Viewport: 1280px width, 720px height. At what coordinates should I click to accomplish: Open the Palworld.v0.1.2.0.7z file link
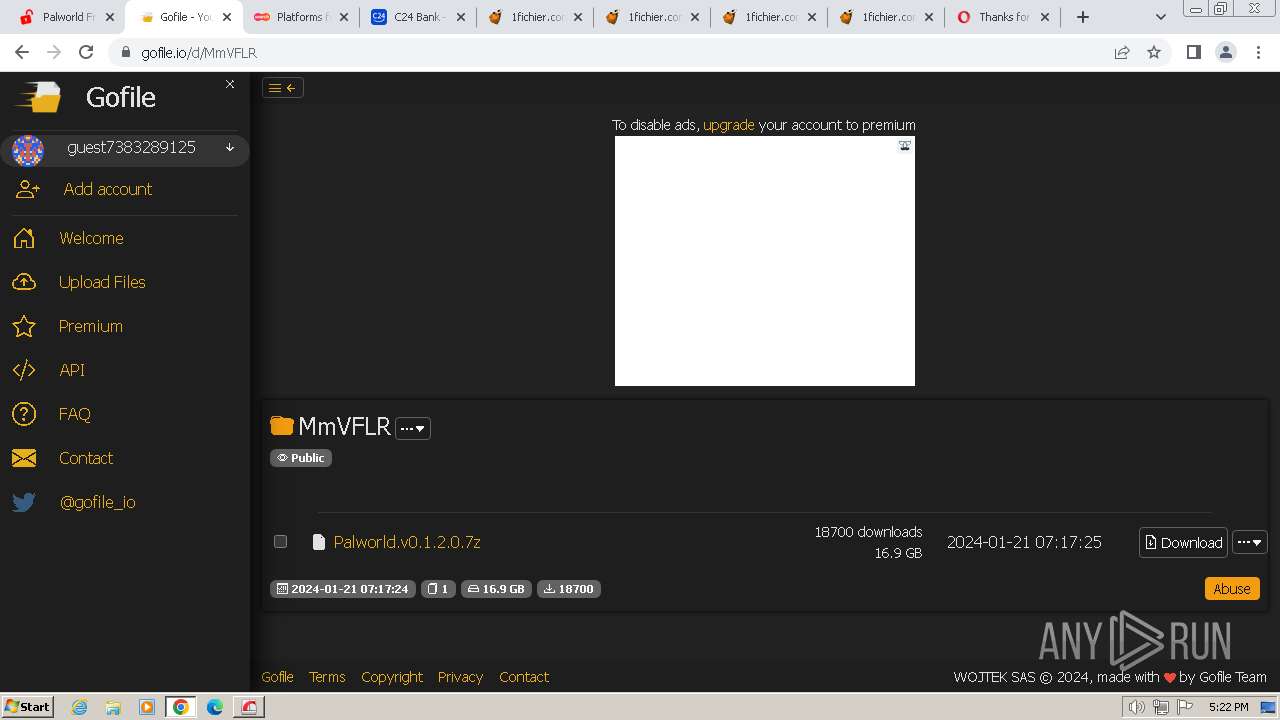[x=407, y=542]
